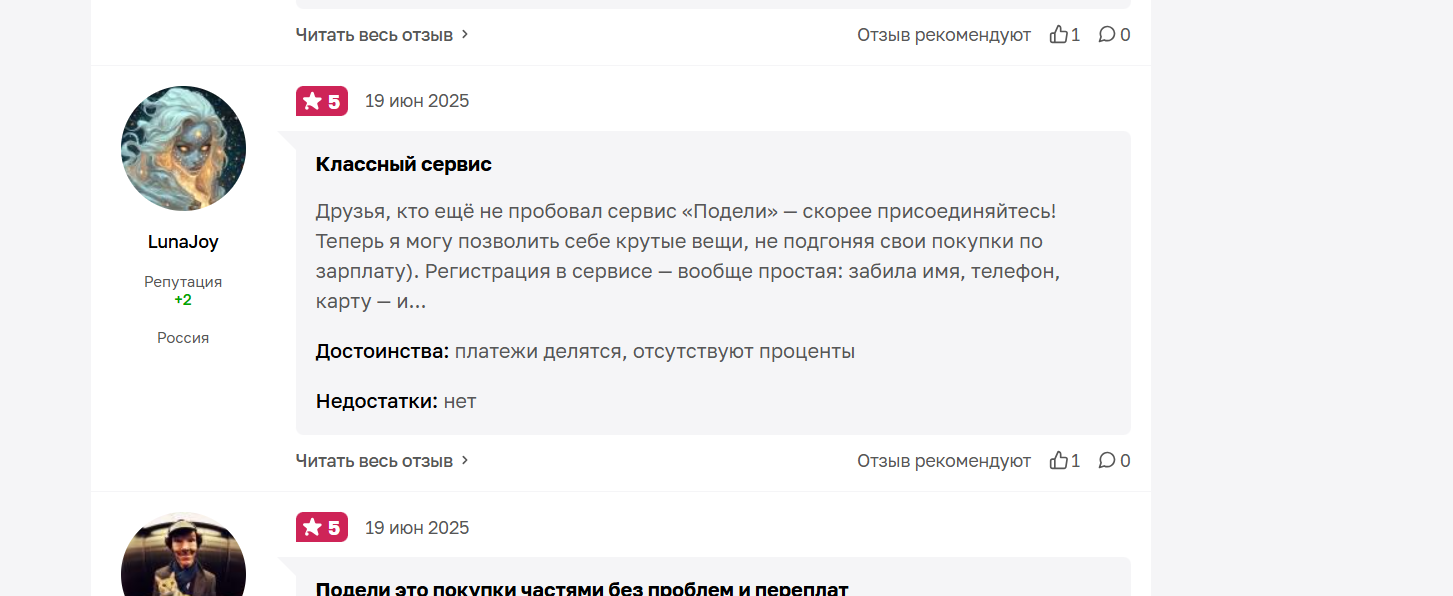
Task: Click thumbs-up on the top review
Action: [x=1065, y=35]
